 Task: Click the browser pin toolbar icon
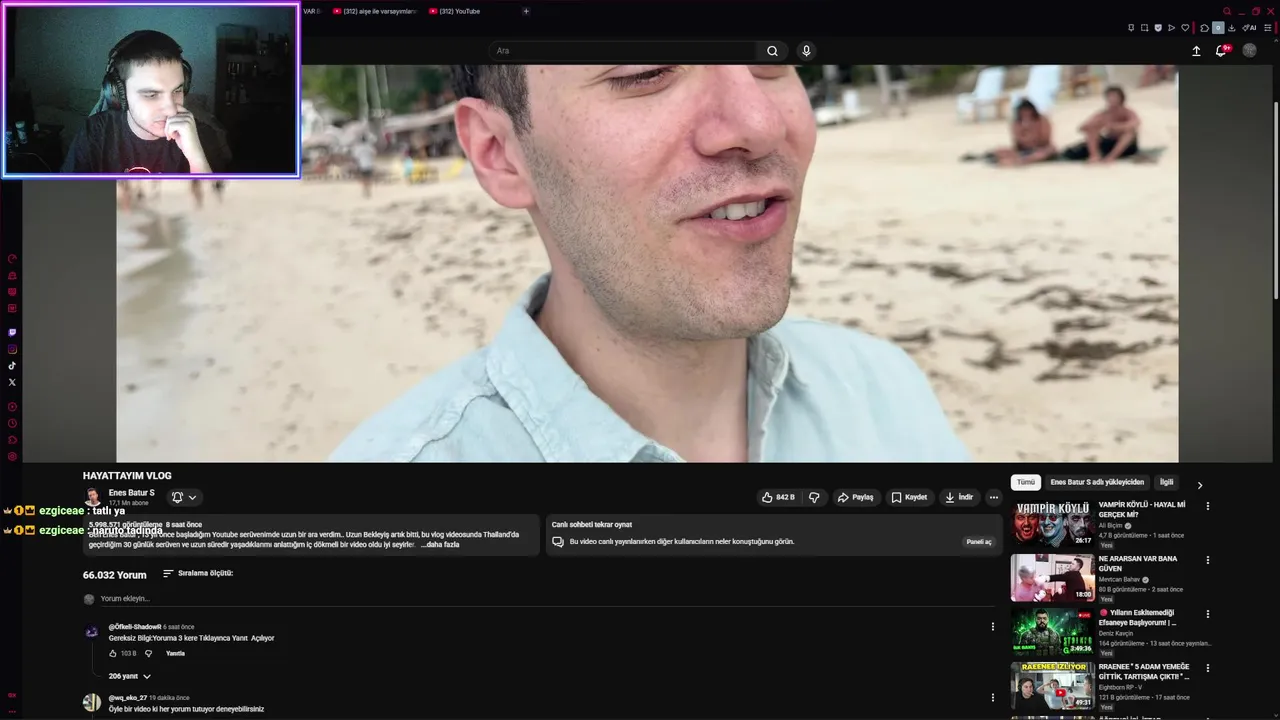pos(1131,28)
